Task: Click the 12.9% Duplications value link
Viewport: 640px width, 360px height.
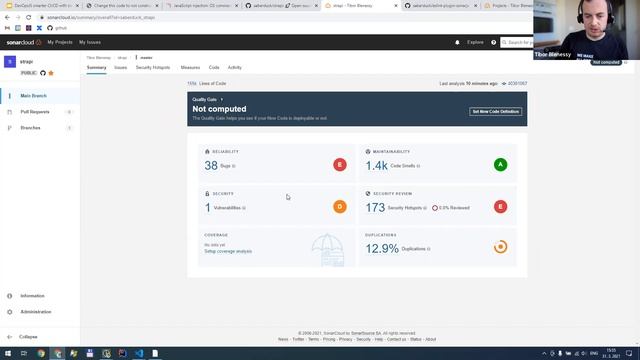Action: coord(382,249)
